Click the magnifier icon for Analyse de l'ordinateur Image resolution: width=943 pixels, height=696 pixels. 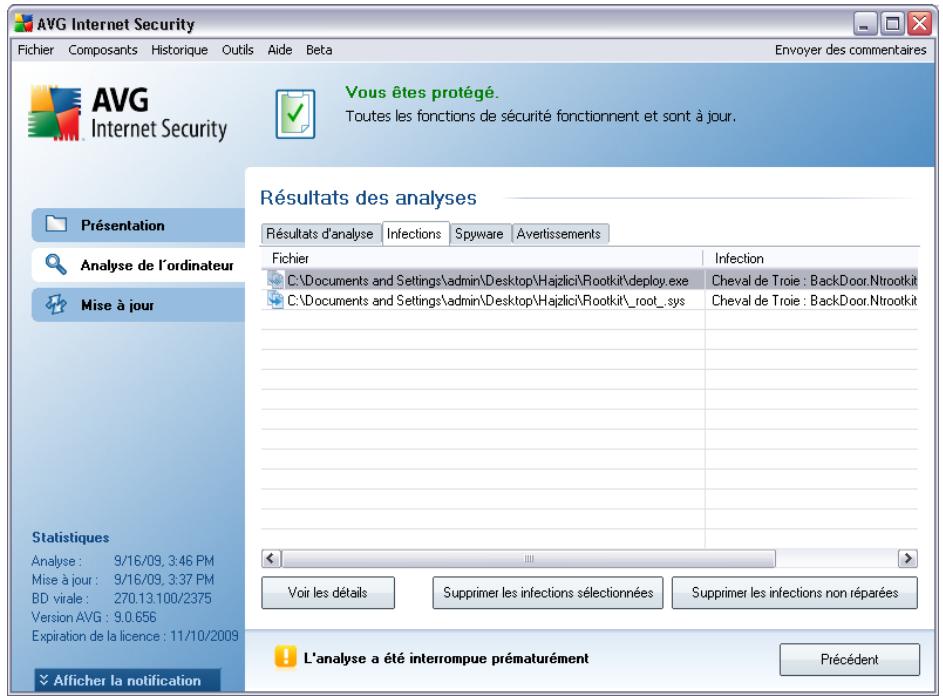tap(56, 264)
